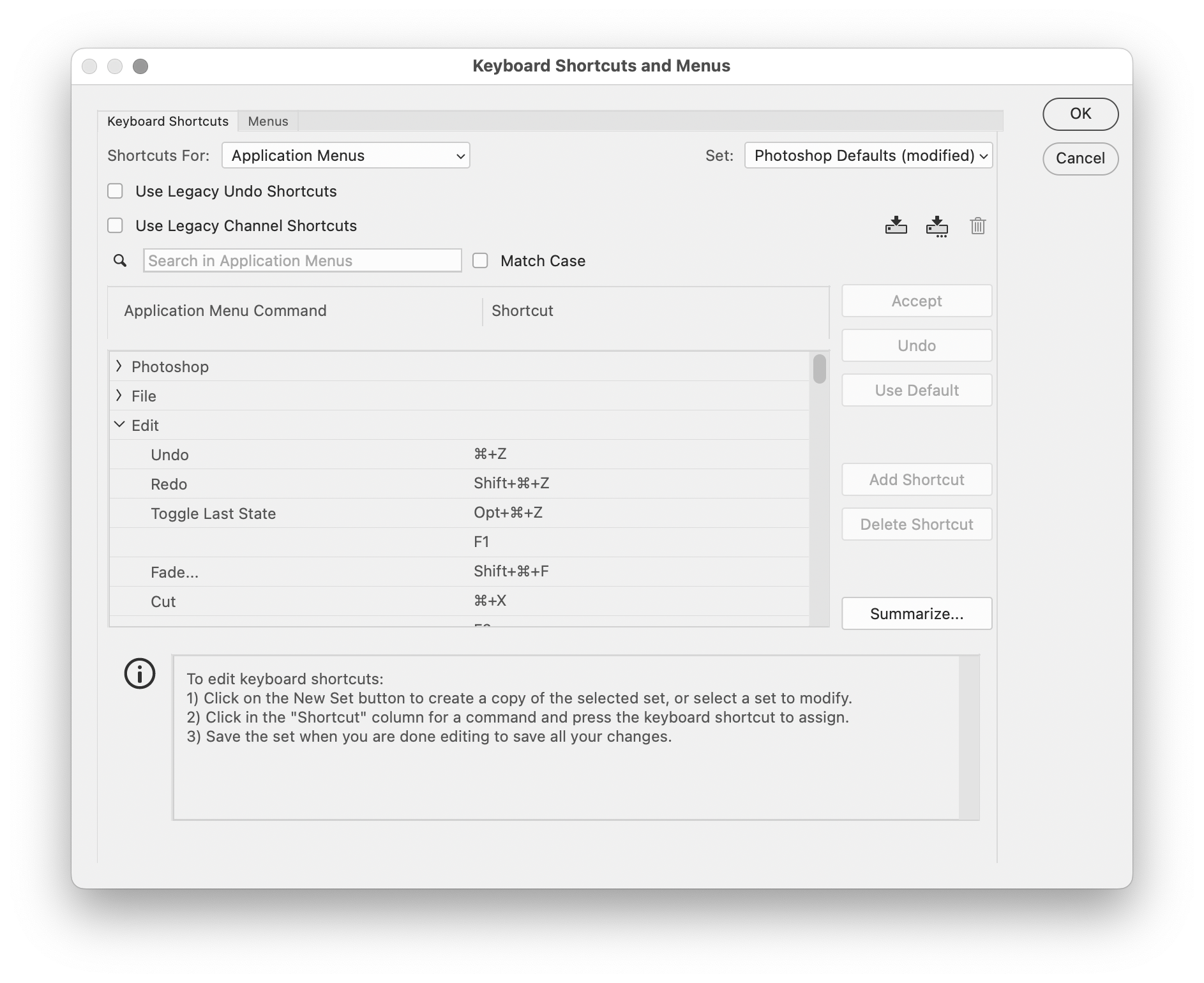Save the current shortcut set

click(x=896, y=226)
